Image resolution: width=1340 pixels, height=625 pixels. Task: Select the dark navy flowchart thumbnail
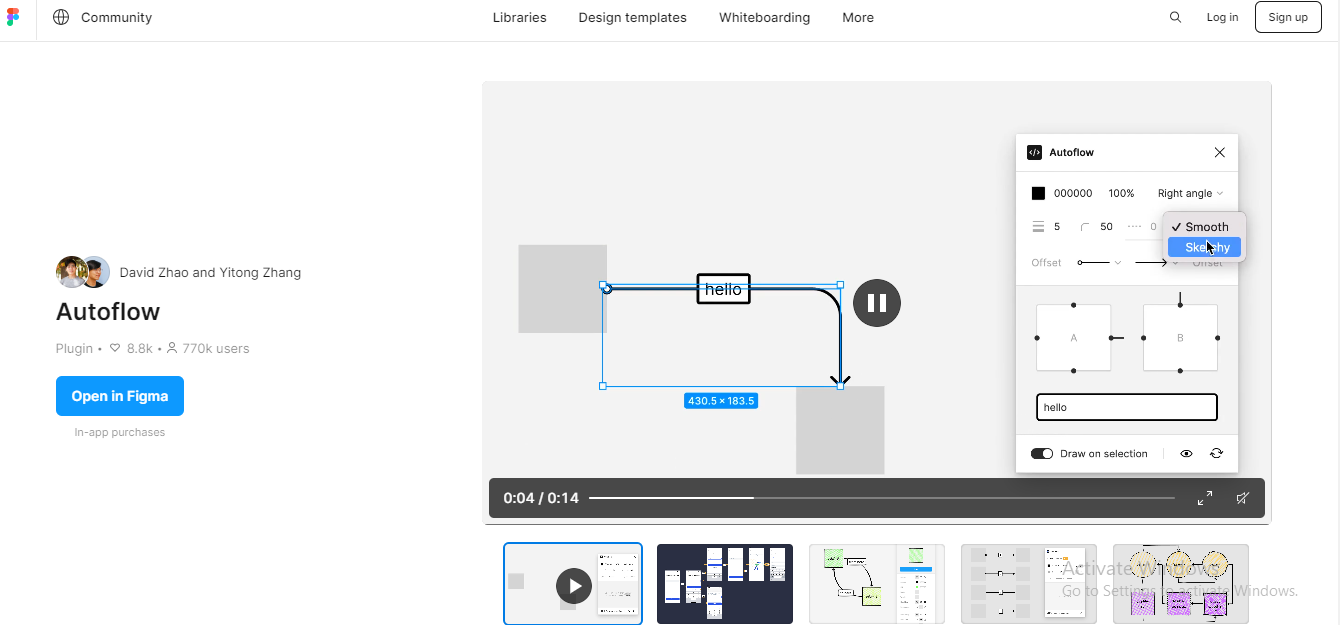click(725, 584)
